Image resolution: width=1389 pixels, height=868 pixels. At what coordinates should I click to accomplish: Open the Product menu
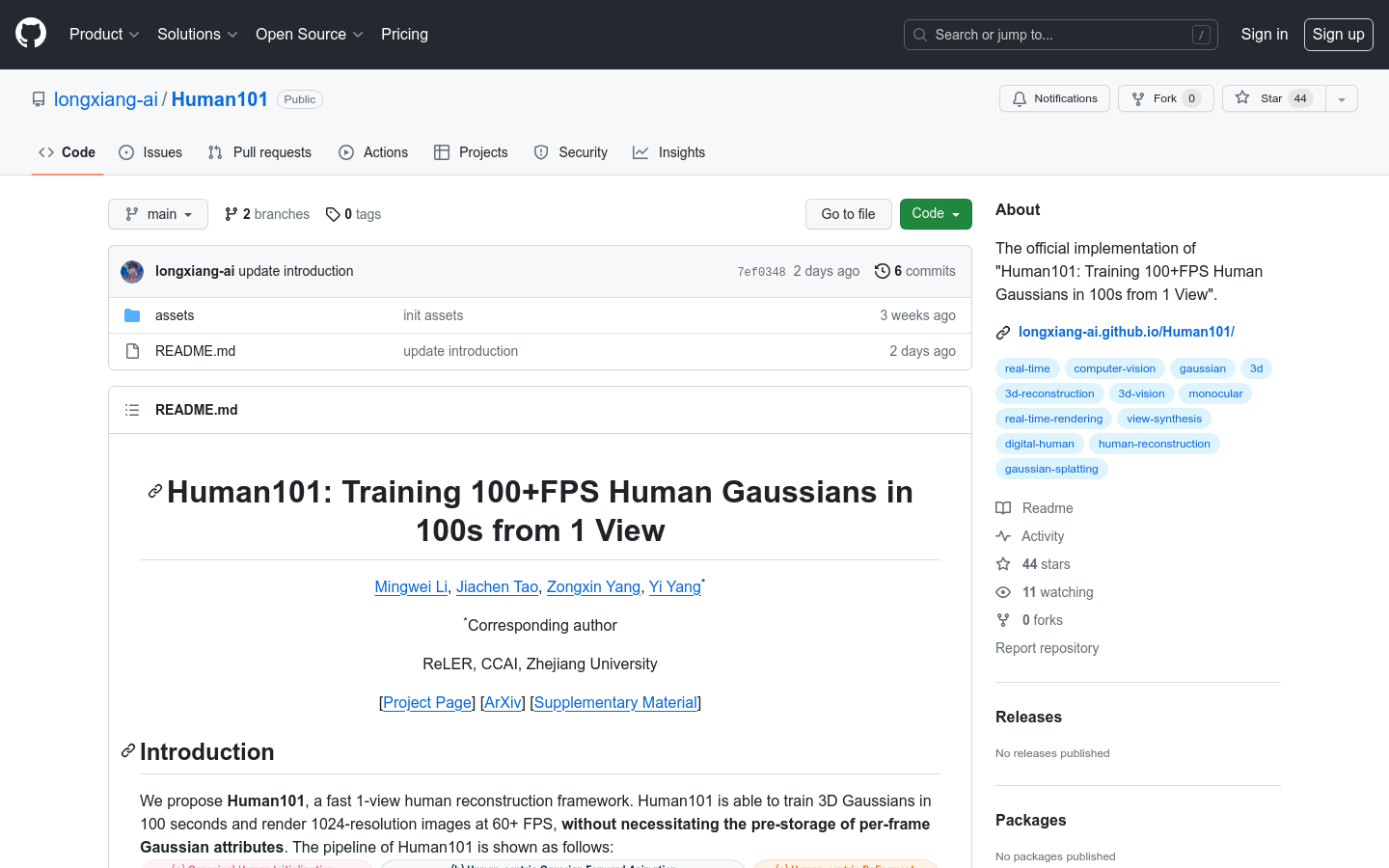click(104, 34)
